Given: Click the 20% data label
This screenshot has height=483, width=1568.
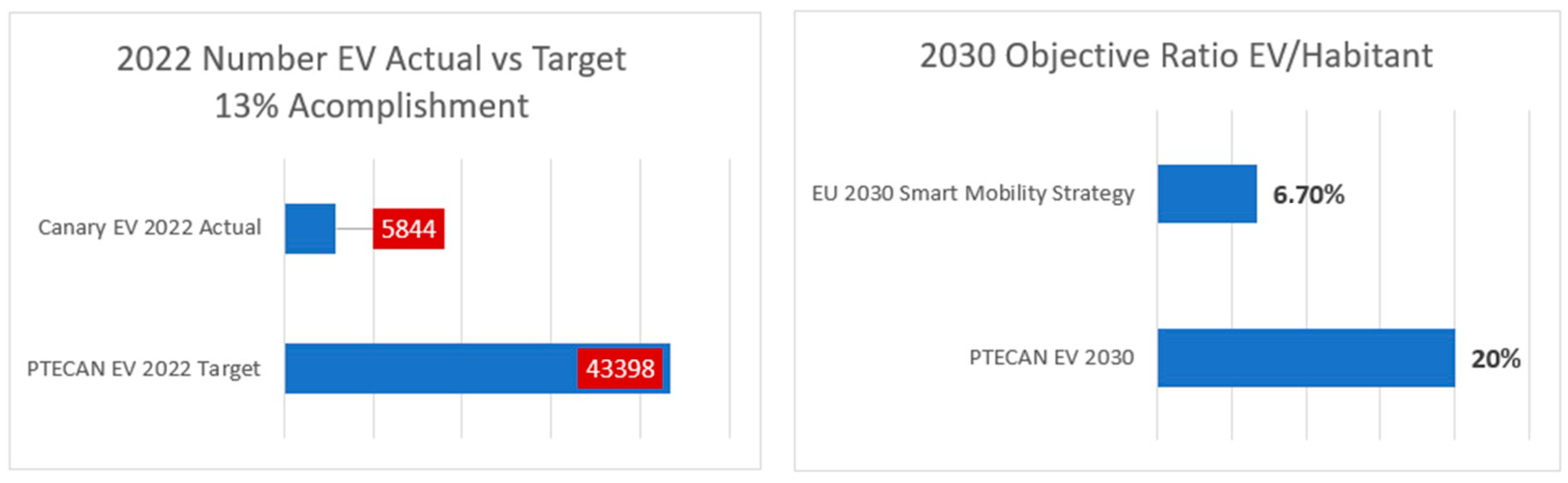Looking at the screenshot, I should (1496, 359).
